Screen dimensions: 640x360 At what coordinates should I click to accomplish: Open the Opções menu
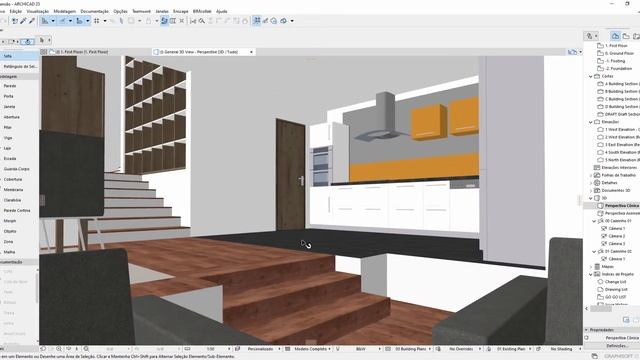tap(120, 11)
